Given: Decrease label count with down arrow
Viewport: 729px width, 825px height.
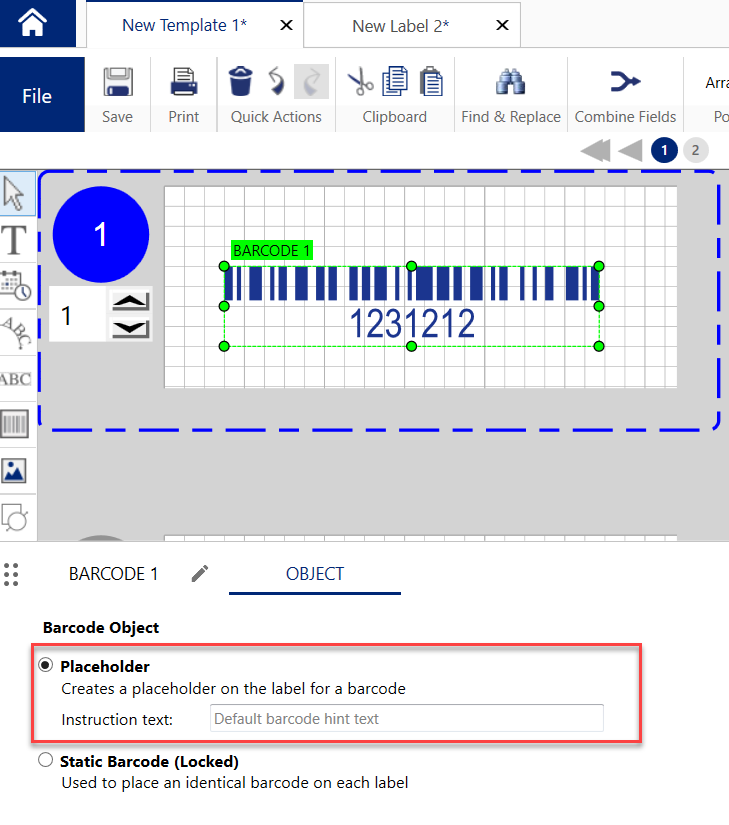Looking at the screenshot, I should coord(130,329).
